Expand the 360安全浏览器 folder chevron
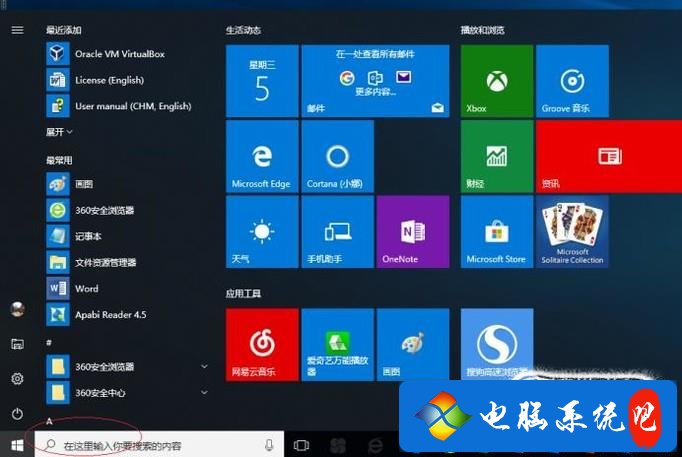Image resolution: width=682 pixels, height=457 pixels. [x=204, y=367]
